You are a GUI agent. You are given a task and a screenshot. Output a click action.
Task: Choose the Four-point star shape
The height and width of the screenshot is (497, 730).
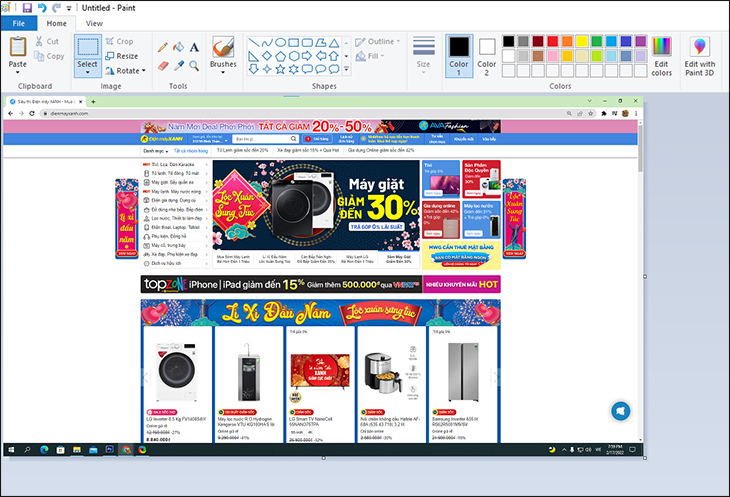coord(267,69)
